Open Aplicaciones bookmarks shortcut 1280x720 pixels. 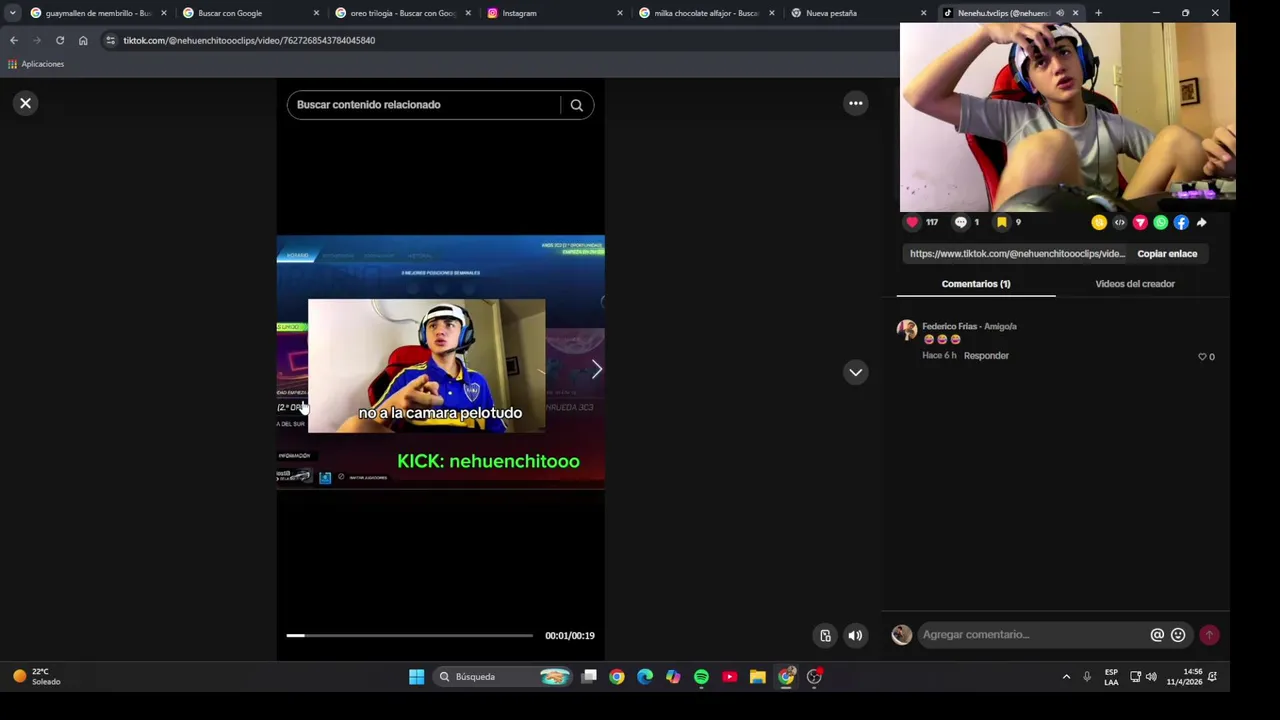tap(36, 64)
